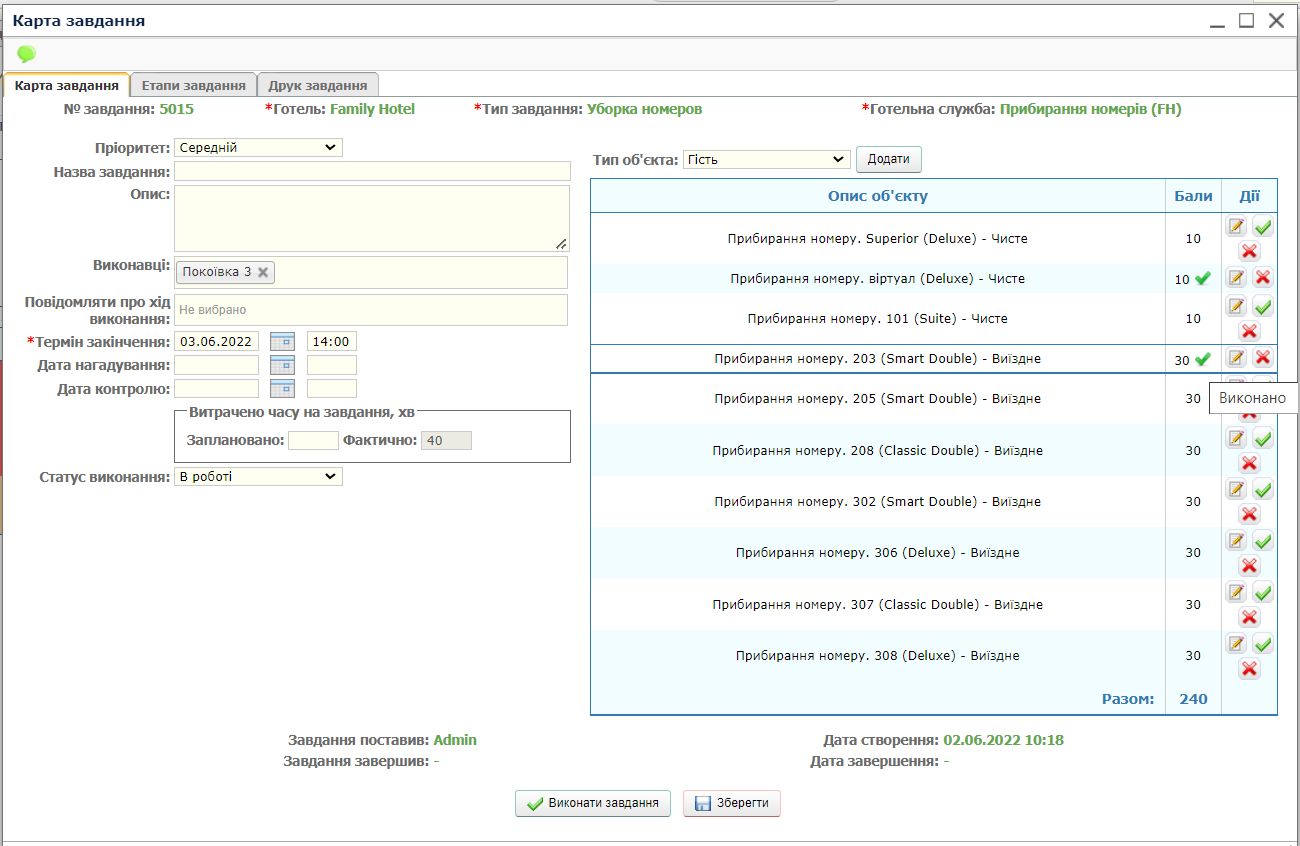Delete the room 308 (Deluxe) cleaning row
The width and height of the screenshot is (1300, 846).
1249,669
